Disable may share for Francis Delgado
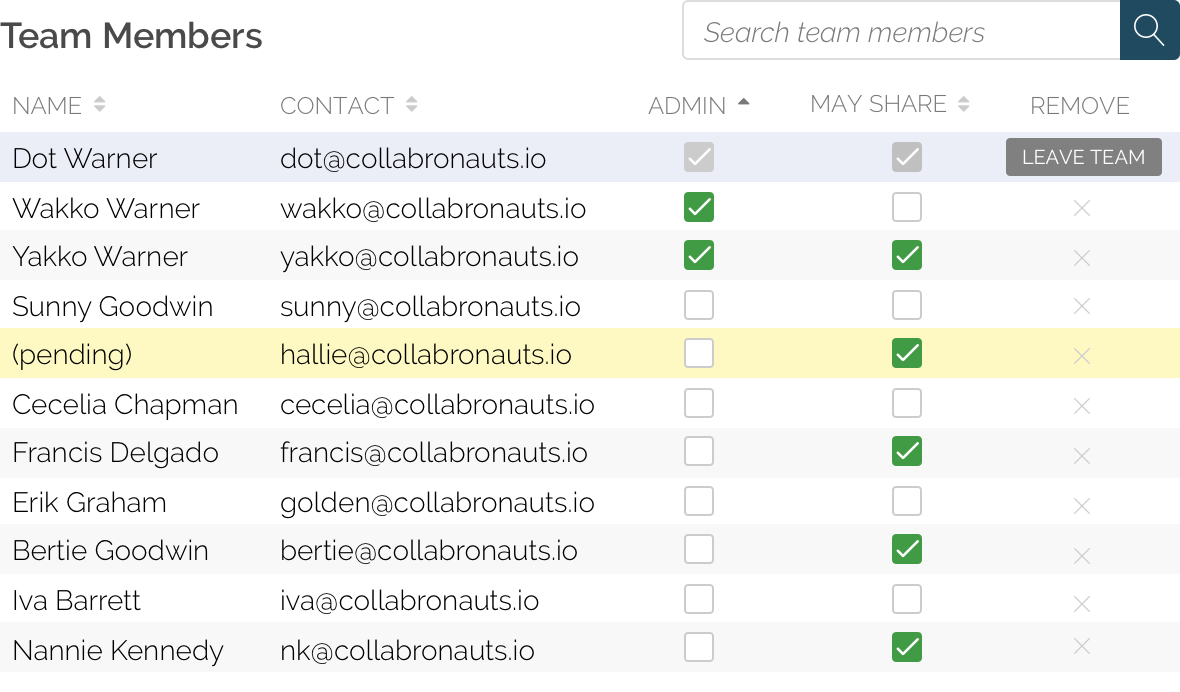This screenshot has width=1180, height=692. tap(906, 452)
